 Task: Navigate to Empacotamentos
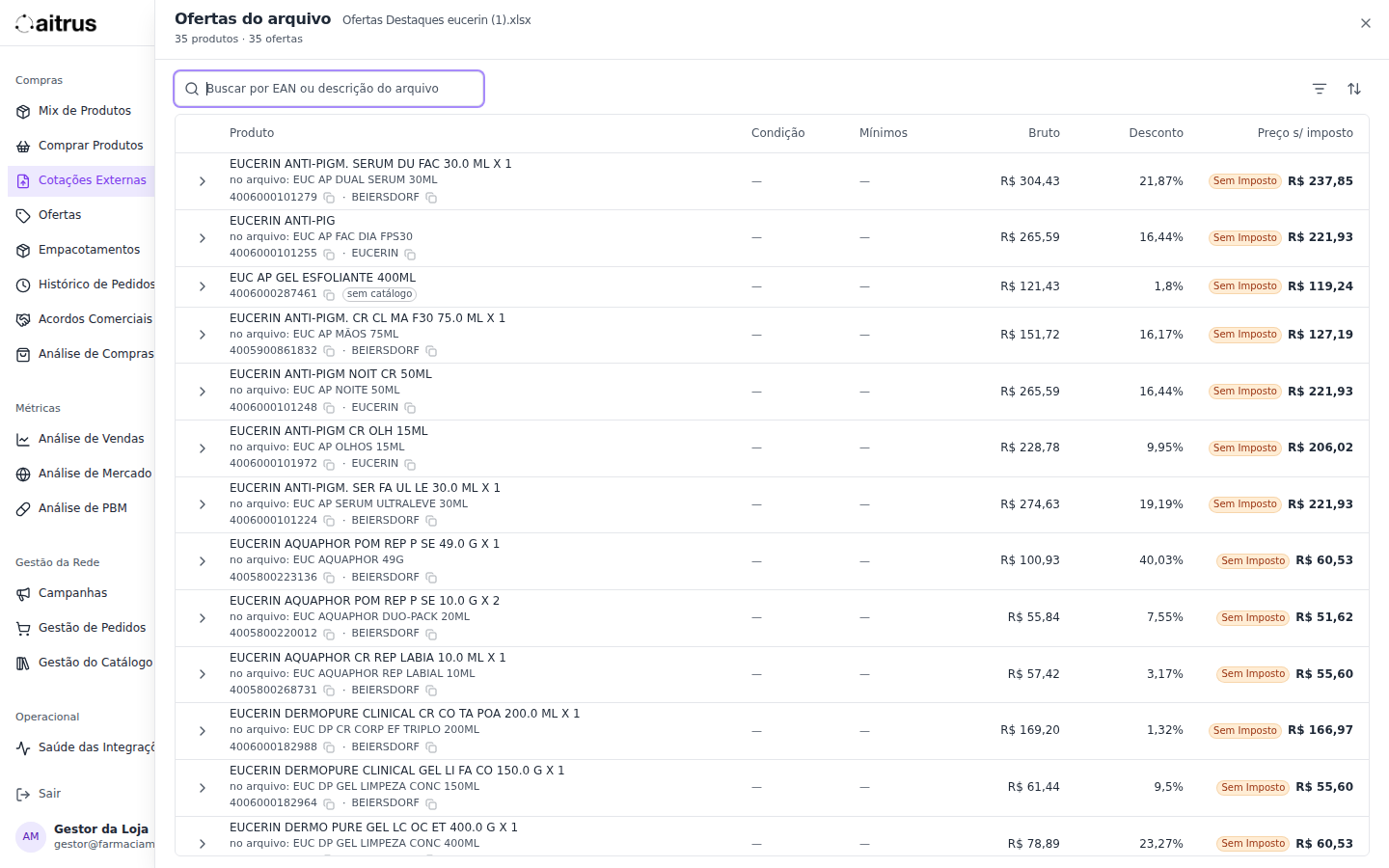(81, 250)
